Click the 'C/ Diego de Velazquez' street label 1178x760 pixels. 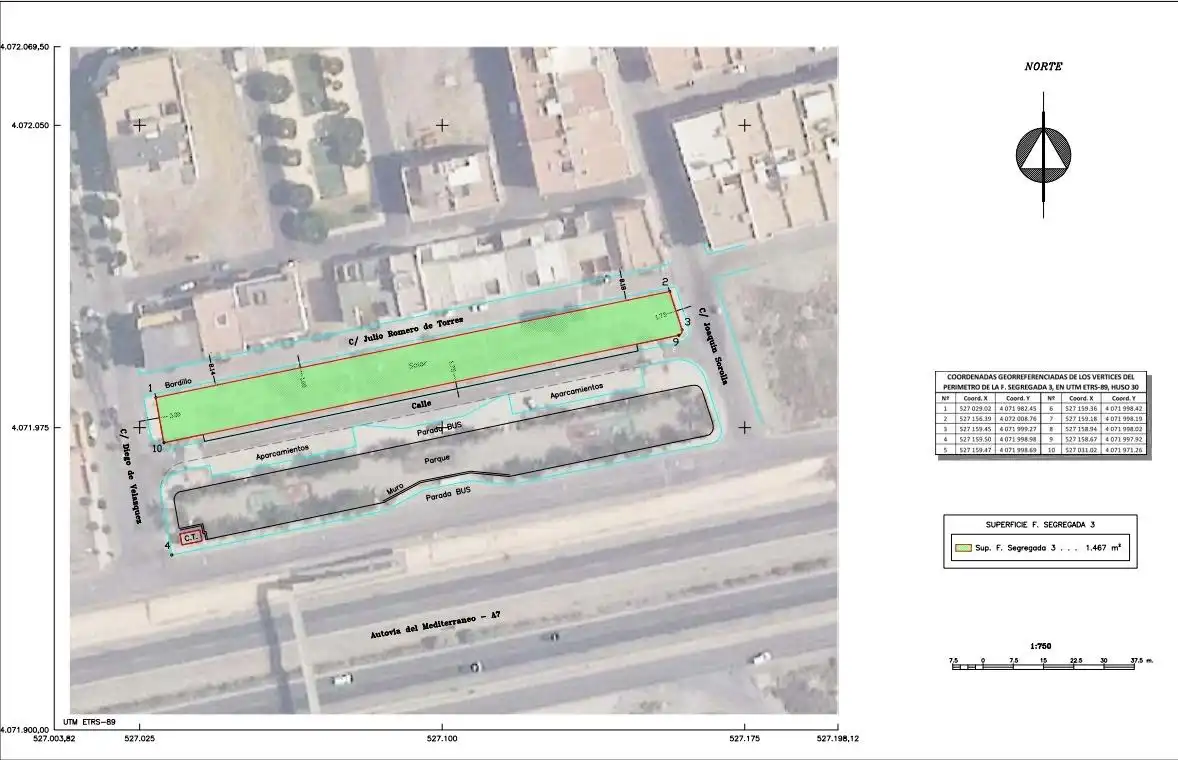pos(131,475)
